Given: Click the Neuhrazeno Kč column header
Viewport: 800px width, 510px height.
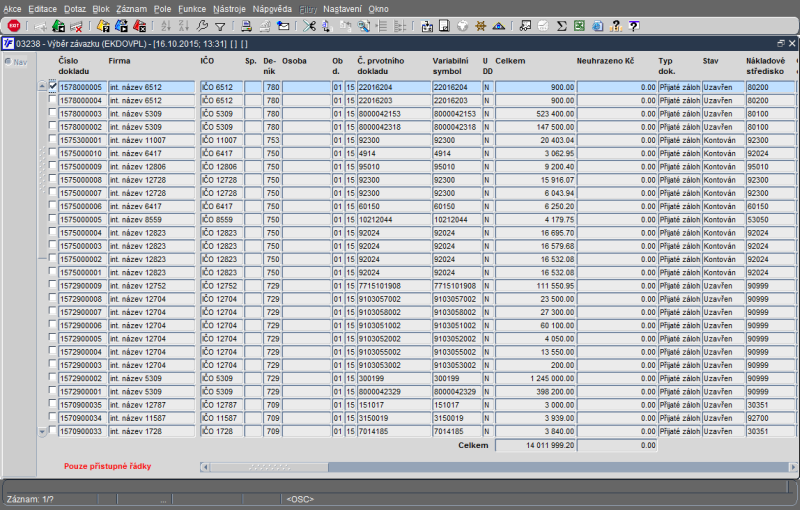Looking at the screenshot, I should [x=605, y=61].
